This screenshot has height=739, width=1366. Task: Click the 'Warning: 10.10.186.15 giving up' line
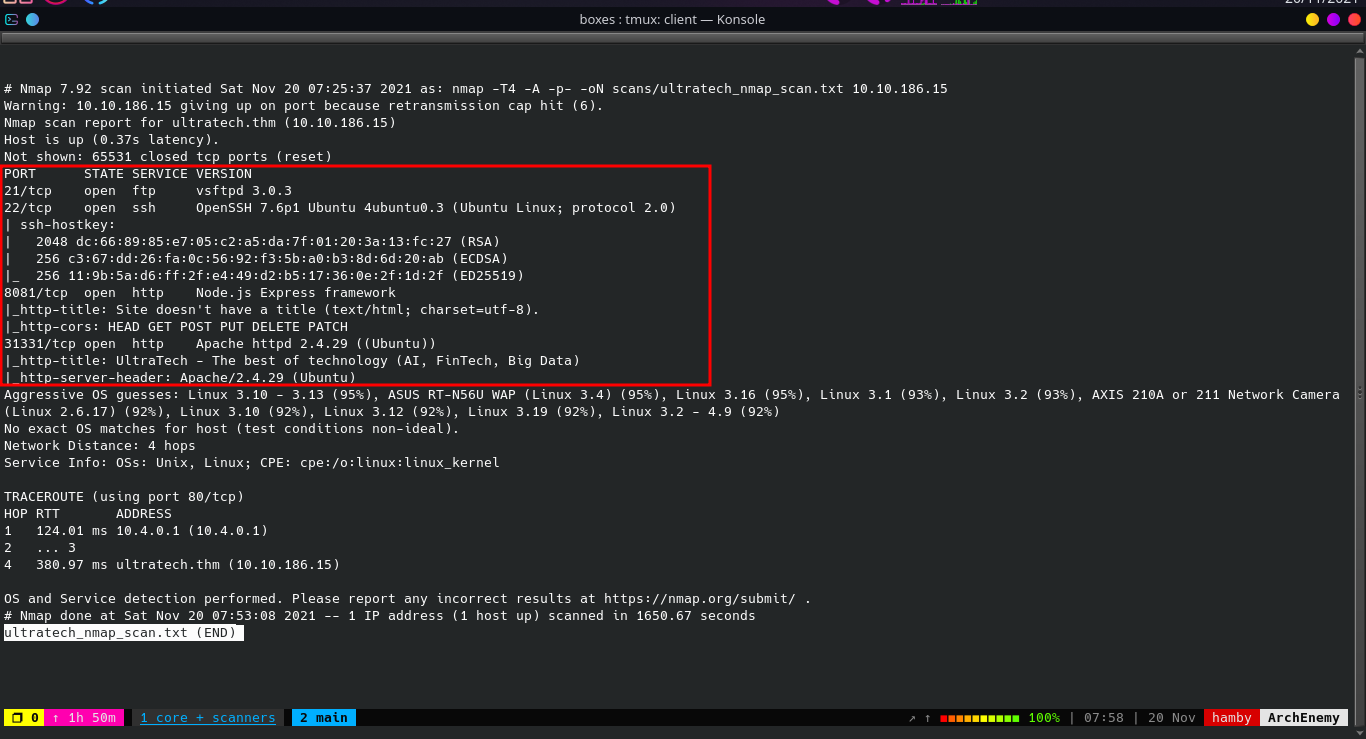coord(304,105)
